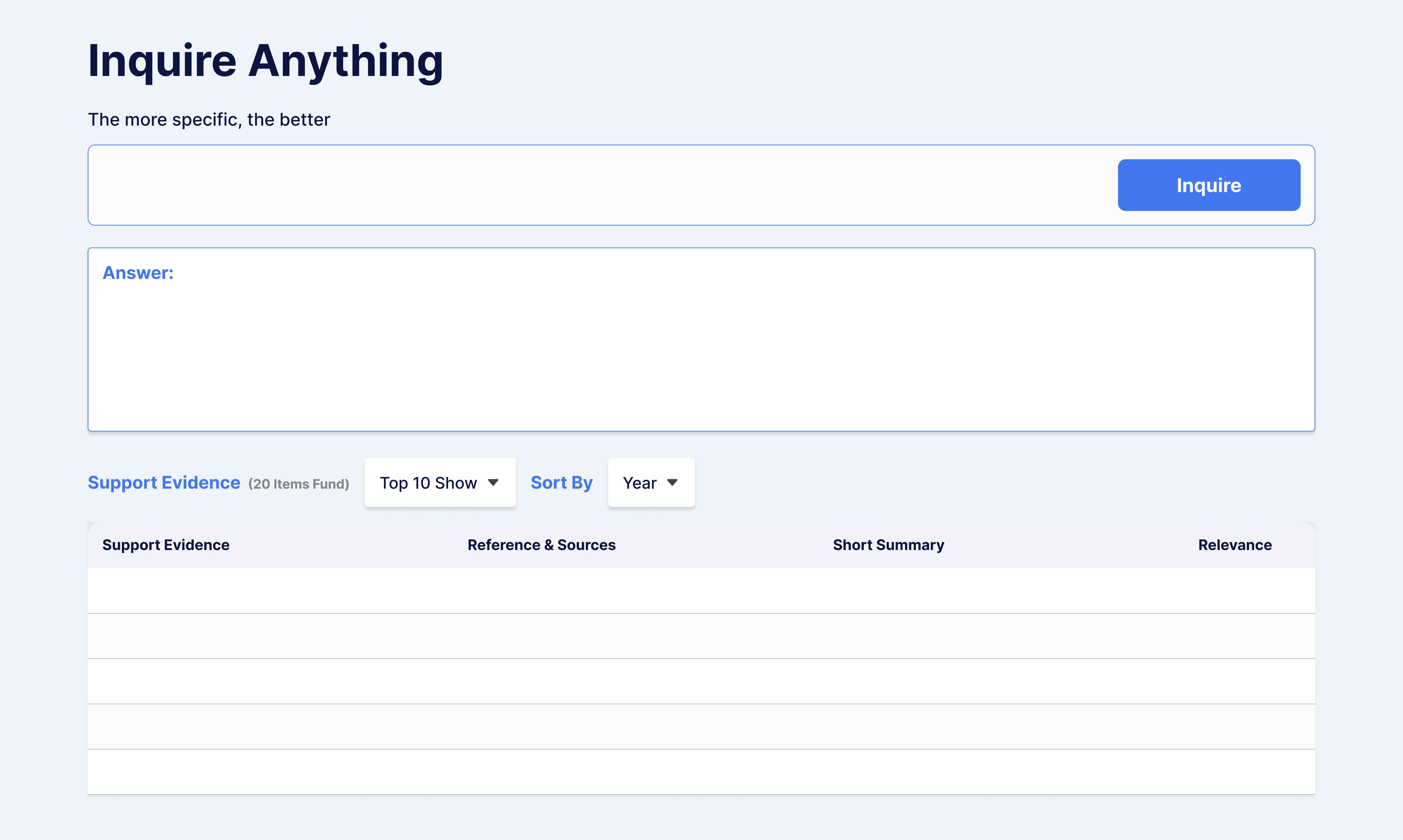1403x840 pixels.
Task: Click the blue Support Evidence heading
Action: tap(164, 483)
